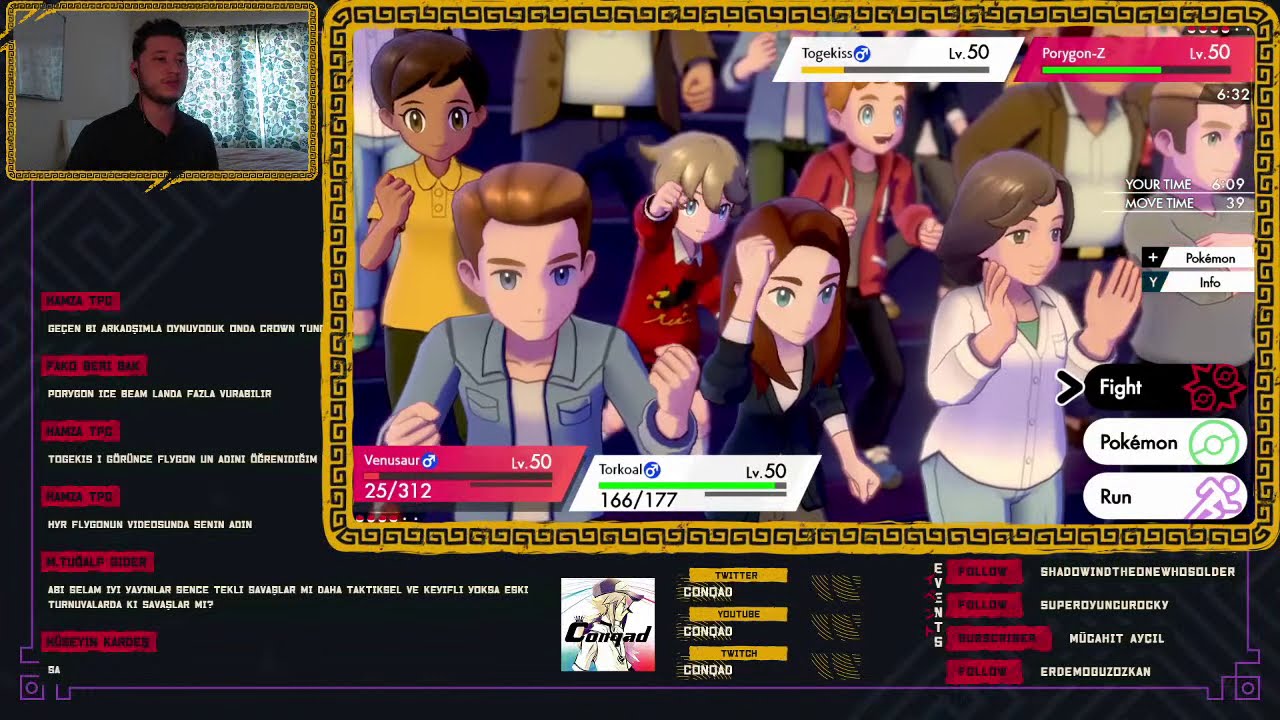Viewport: 1280px width, 720px height.
Task: Click the Torkoal name in its status panel
Action: pos(620,470)
